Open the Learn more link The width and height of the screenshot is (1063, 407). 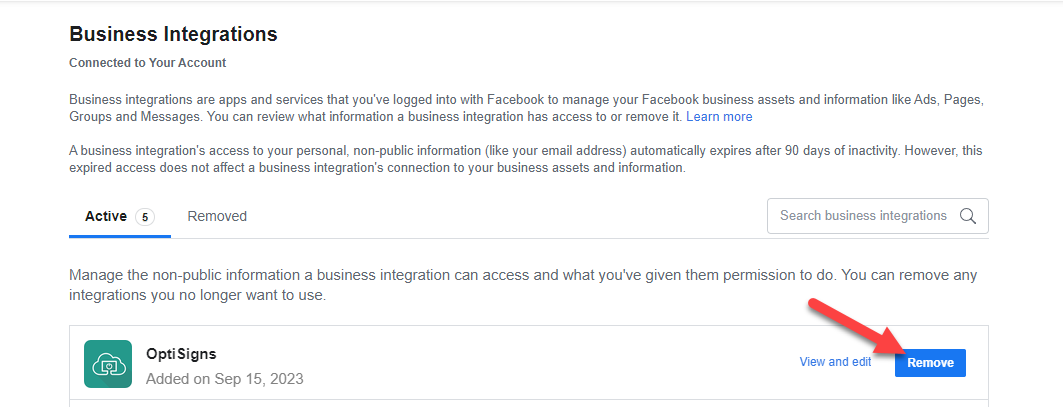tap(719, 117)
